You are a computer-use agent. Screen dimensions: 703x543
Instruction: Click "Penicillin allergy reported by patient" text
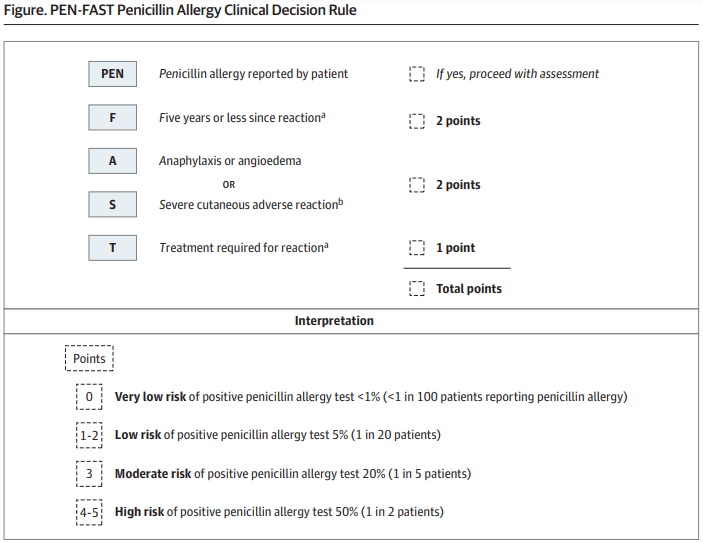254,74
